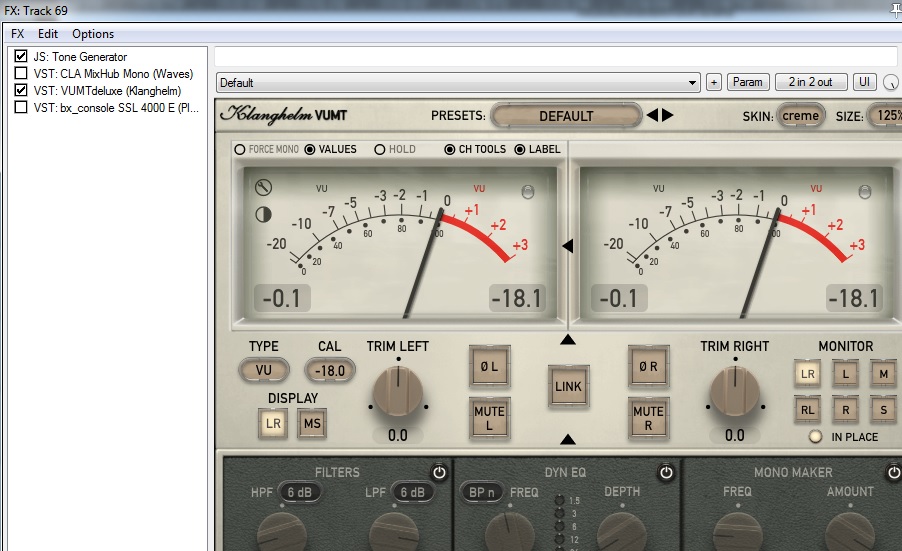
Task: Change the meter TYPE VU selector
Action: 263,370
